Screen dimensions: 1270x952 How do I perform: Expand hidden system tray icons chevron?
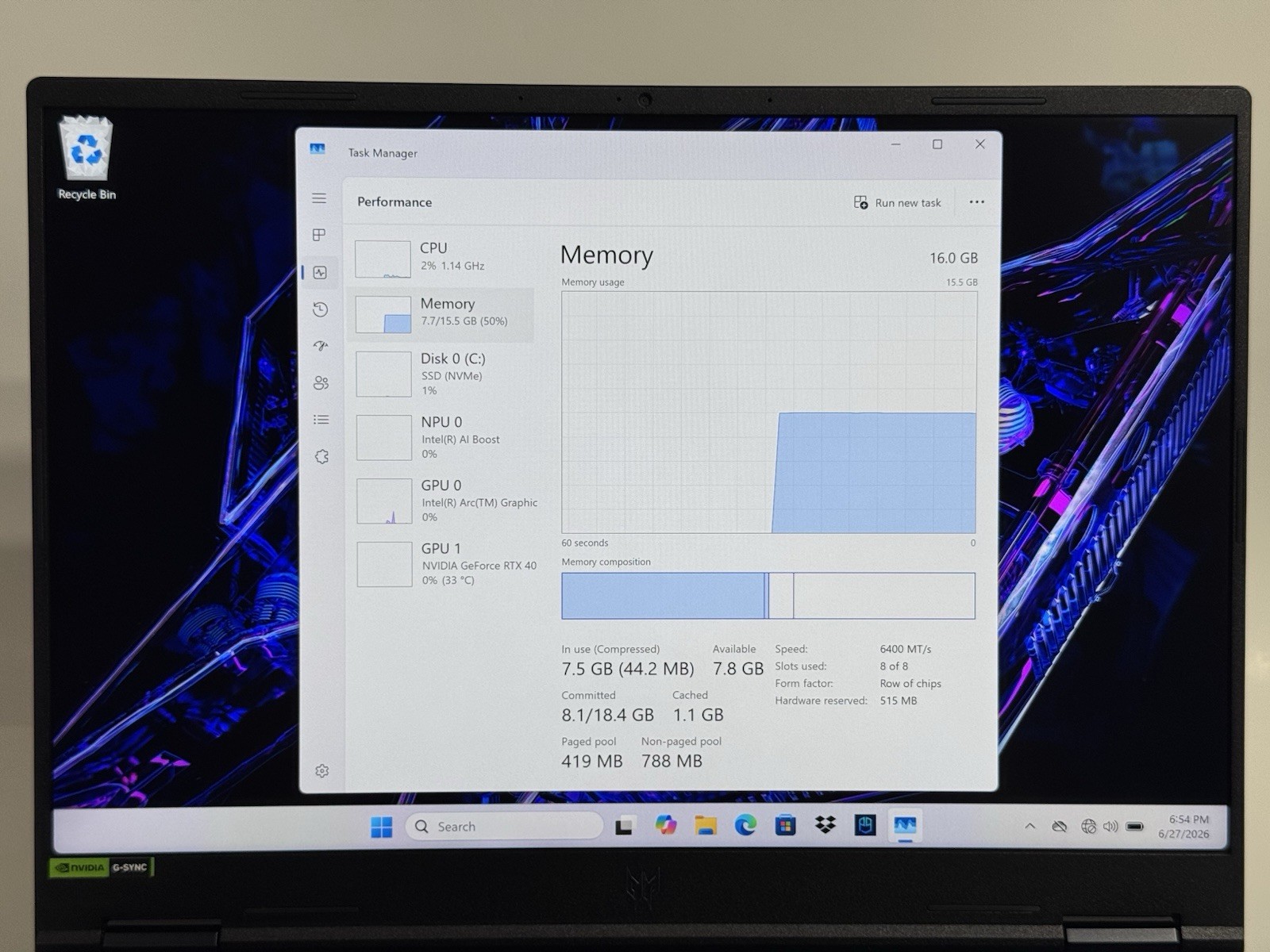[x=1030, y=827]
